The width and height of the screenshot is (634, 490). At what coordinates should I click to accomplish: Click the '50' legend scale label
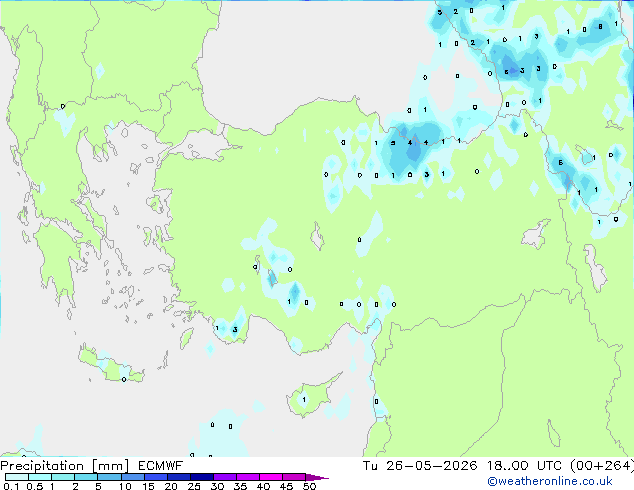(x=309, y=486)
